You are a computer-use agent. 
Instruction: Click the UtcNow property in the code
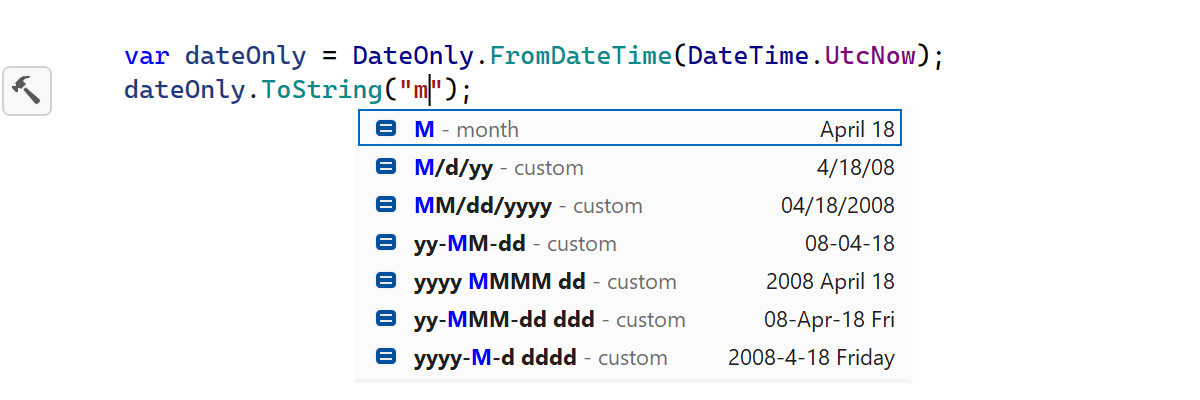(870, 55)
